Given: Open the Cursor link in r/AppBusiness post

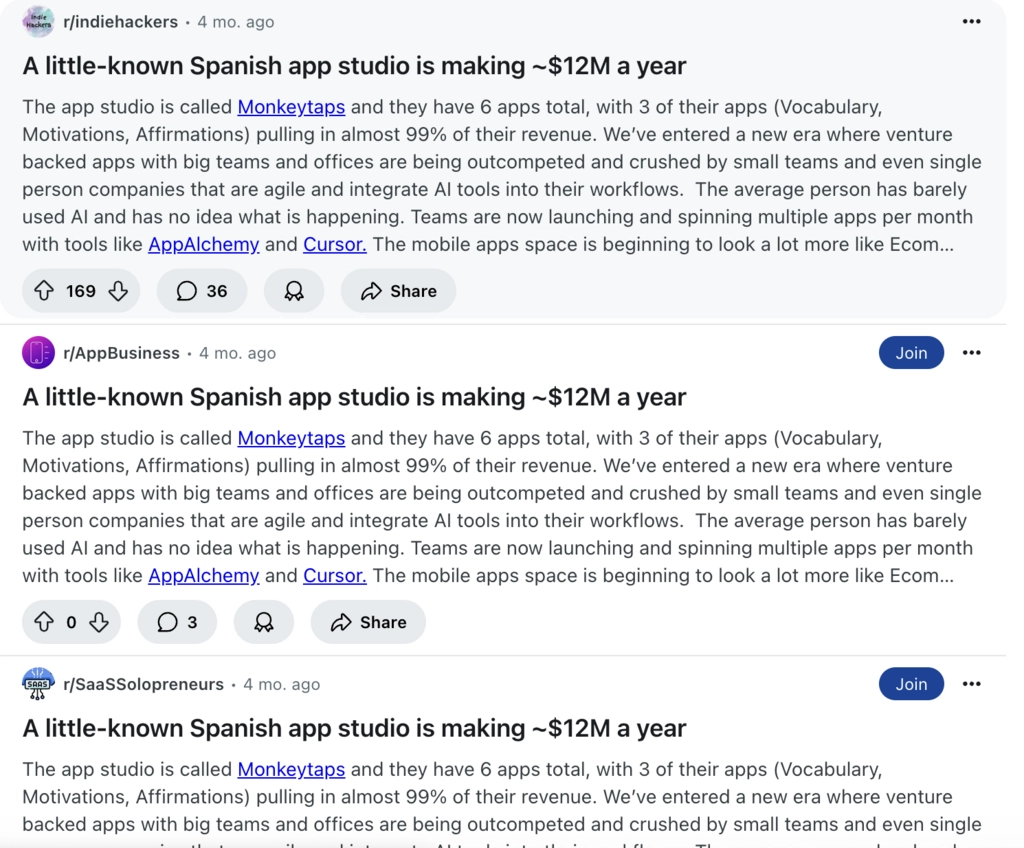Looking at the screenshot, I should point(335,576).
